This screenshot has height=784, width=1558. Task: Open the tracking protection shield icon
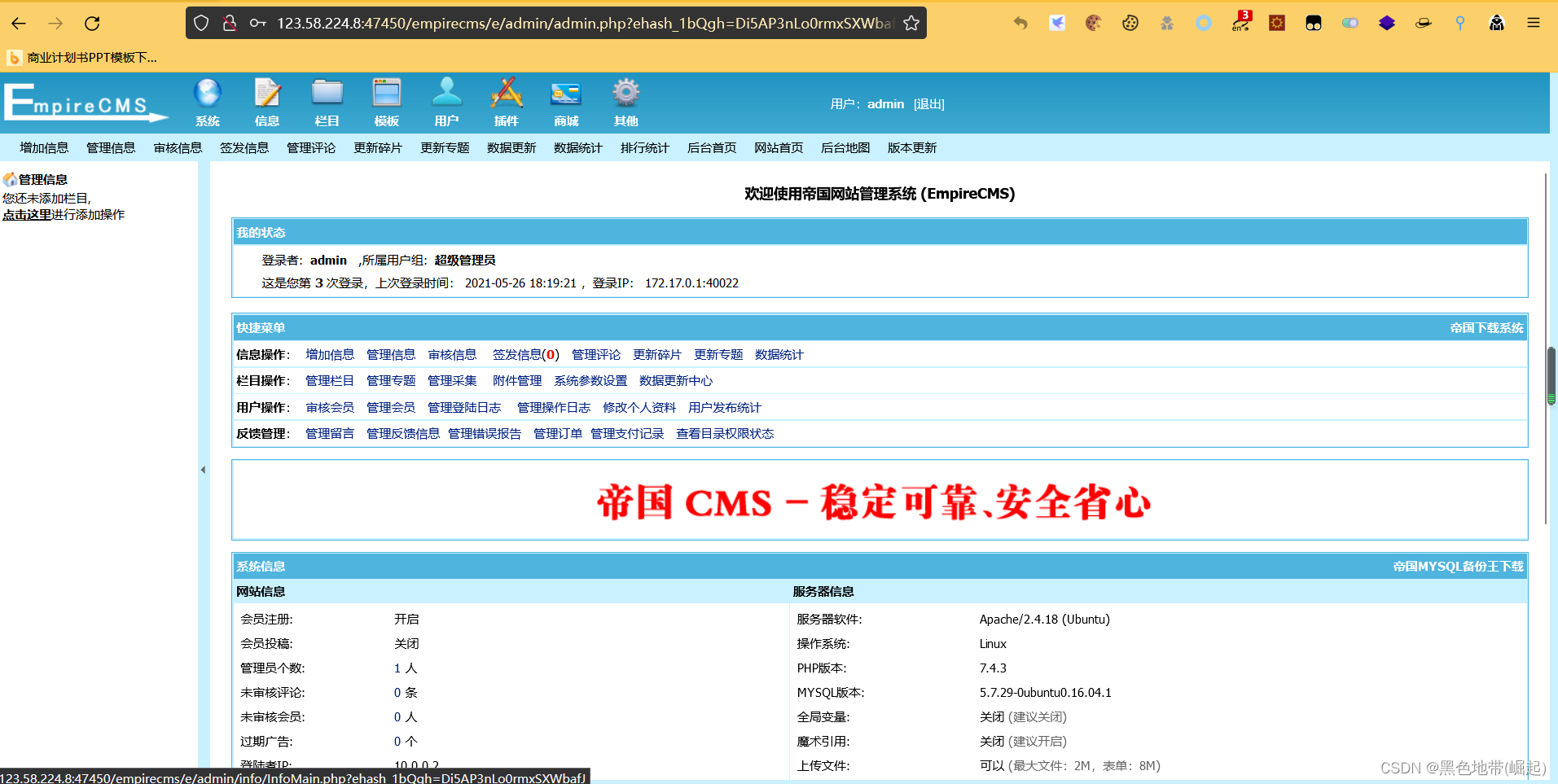(x=201, y=23)
